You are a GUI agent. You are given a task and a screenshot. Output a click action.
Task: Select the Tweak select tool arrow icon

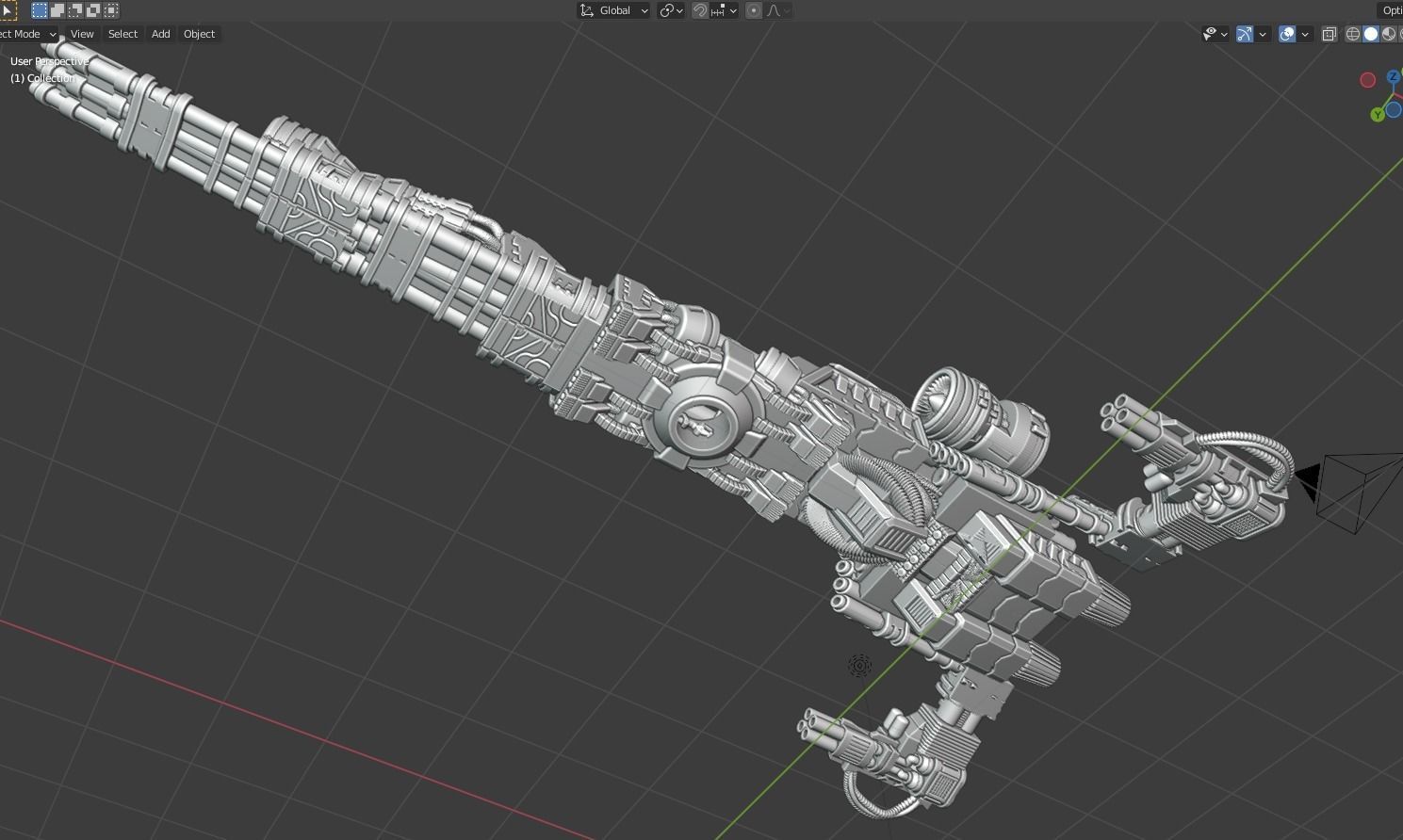tap(7, 10)
